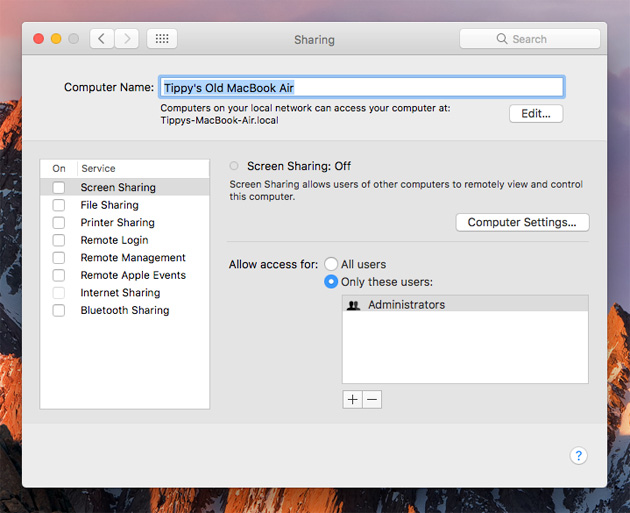
Task: Enable Remote Apple Events checkbox
Action: (59, 275)
